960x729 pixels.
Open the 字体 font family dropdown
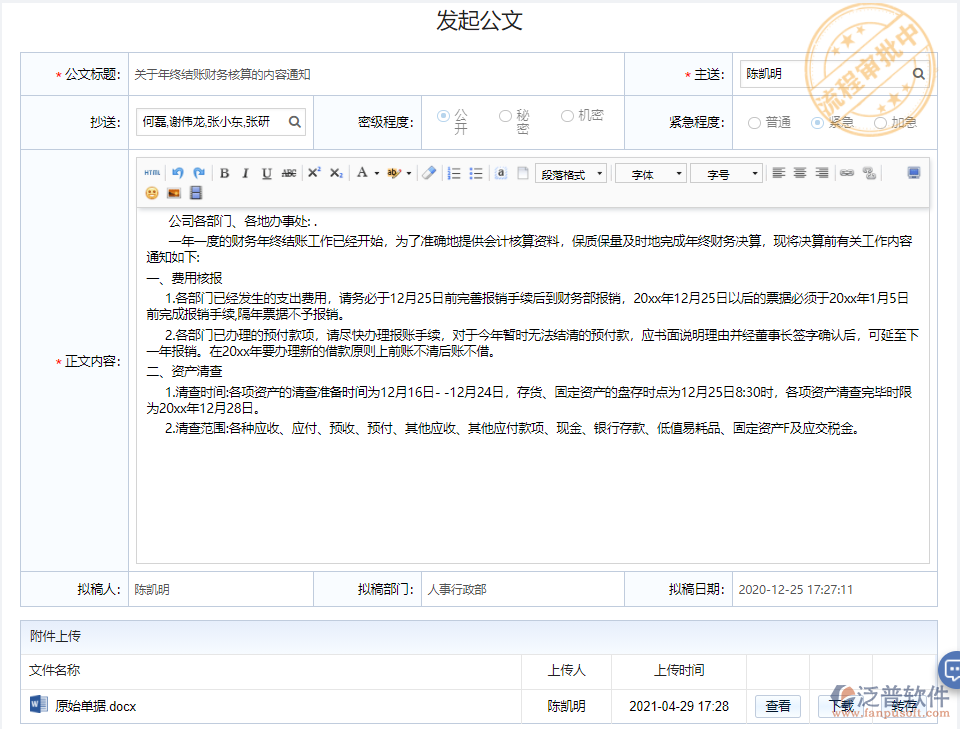pyautogui.click(x=650, y=173)
